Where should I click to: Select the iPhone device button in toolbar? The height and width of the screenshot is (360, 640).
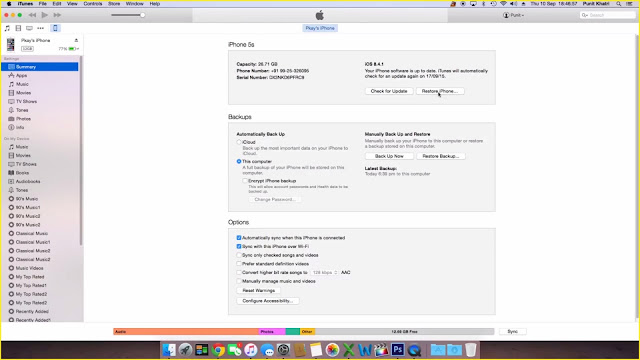(x=55, y=28)
